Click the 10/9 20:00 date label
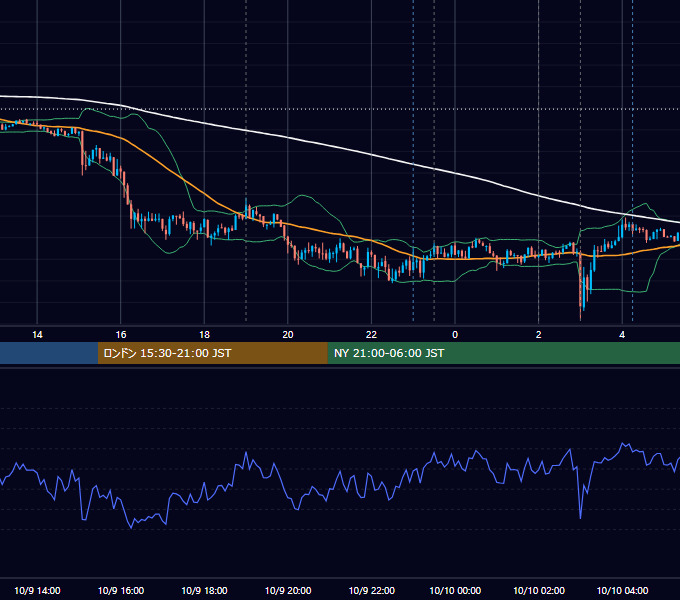This screenshot has width=680, height=600. [x=288, y=590]
